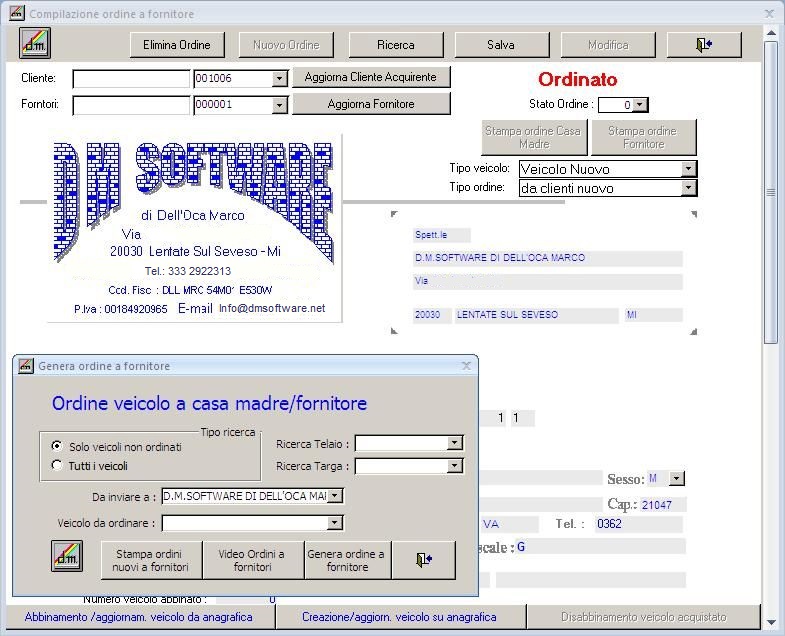Click the d.m. logo icon in the top toolbar
The width and height of the screenshot is (785, 636).
coord(35,43)
